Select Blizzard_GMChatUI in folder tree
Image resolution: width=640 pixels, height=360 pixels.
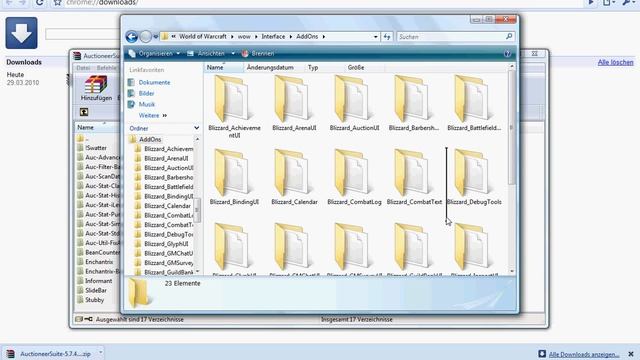click(168, 253)
